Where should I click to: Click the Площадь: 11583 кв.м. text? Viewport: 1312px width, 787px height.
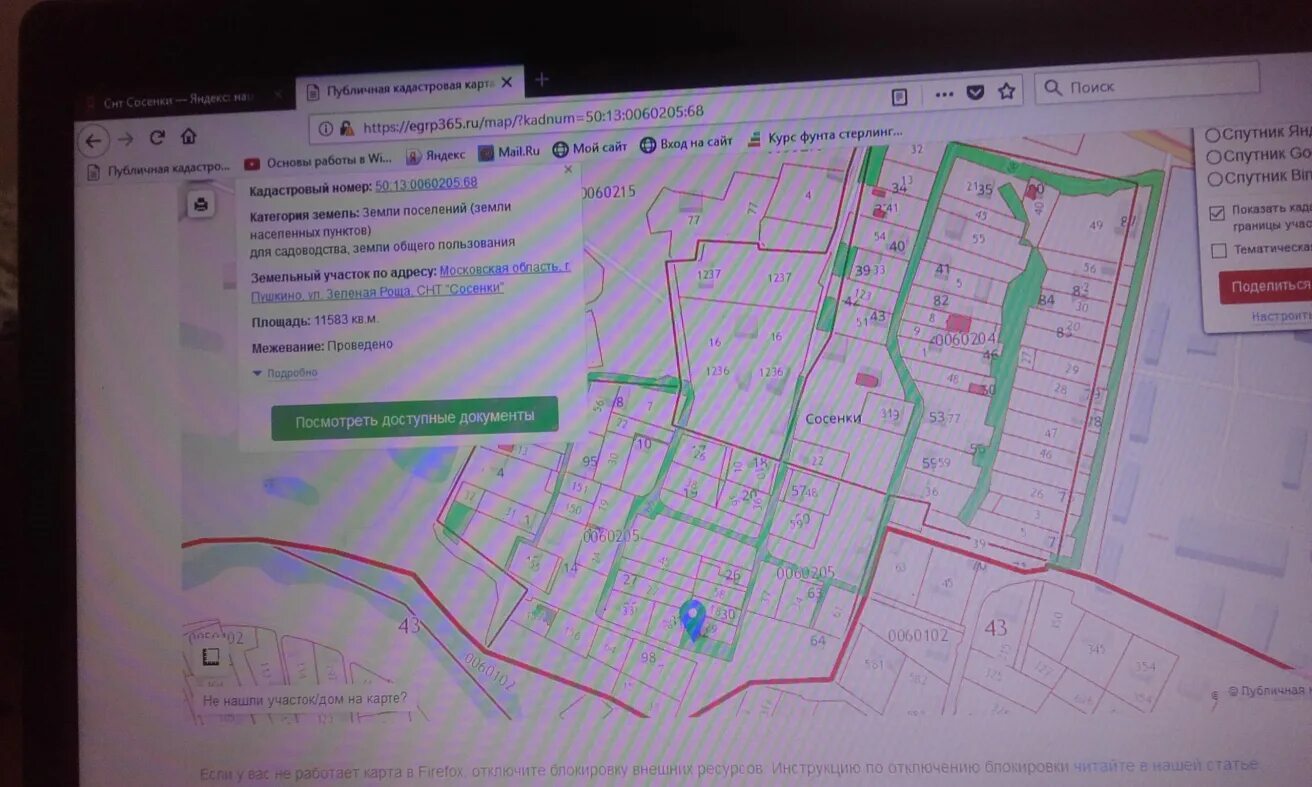[x=314, y=321]
